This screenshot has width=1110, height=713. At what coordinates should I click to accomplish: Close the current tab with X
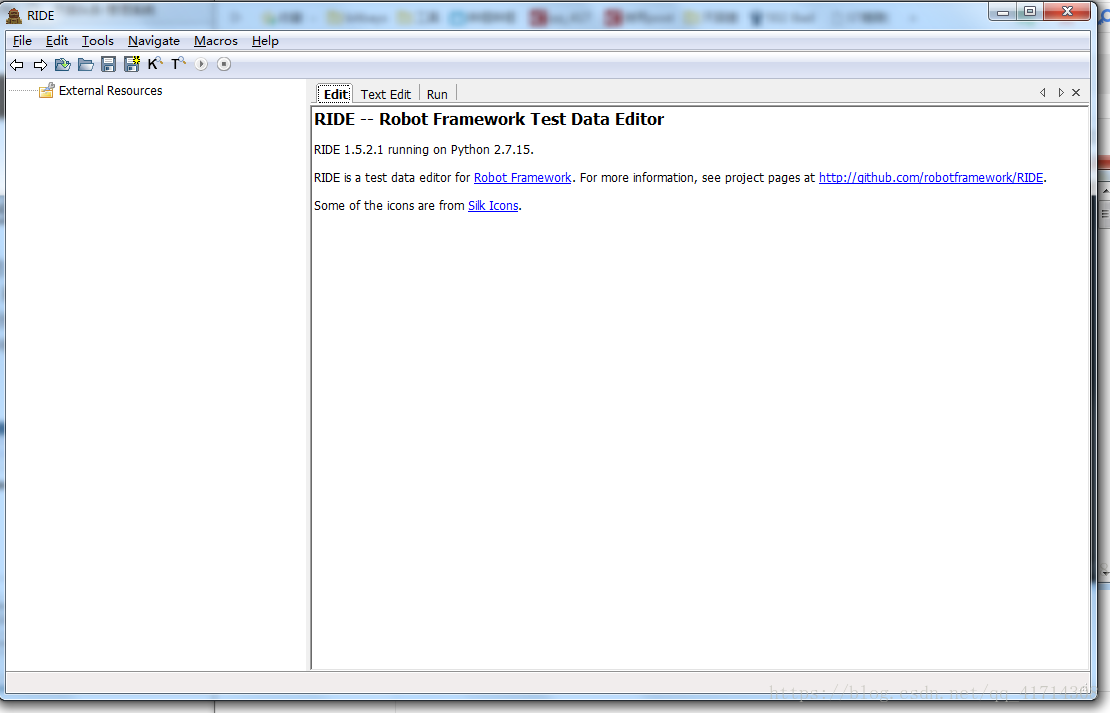coord(1076,93)
